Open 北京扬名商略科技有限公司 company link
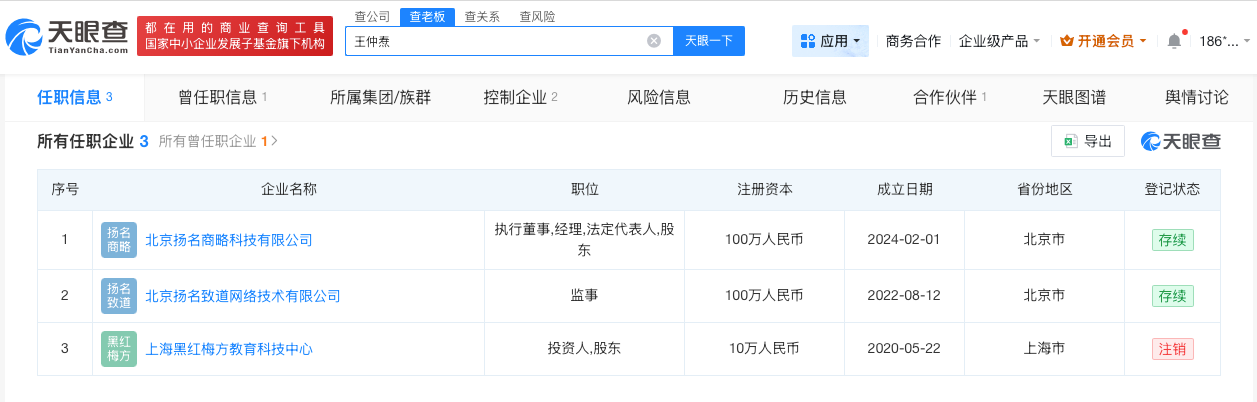The image size is (1257, 402). point(229,240)
